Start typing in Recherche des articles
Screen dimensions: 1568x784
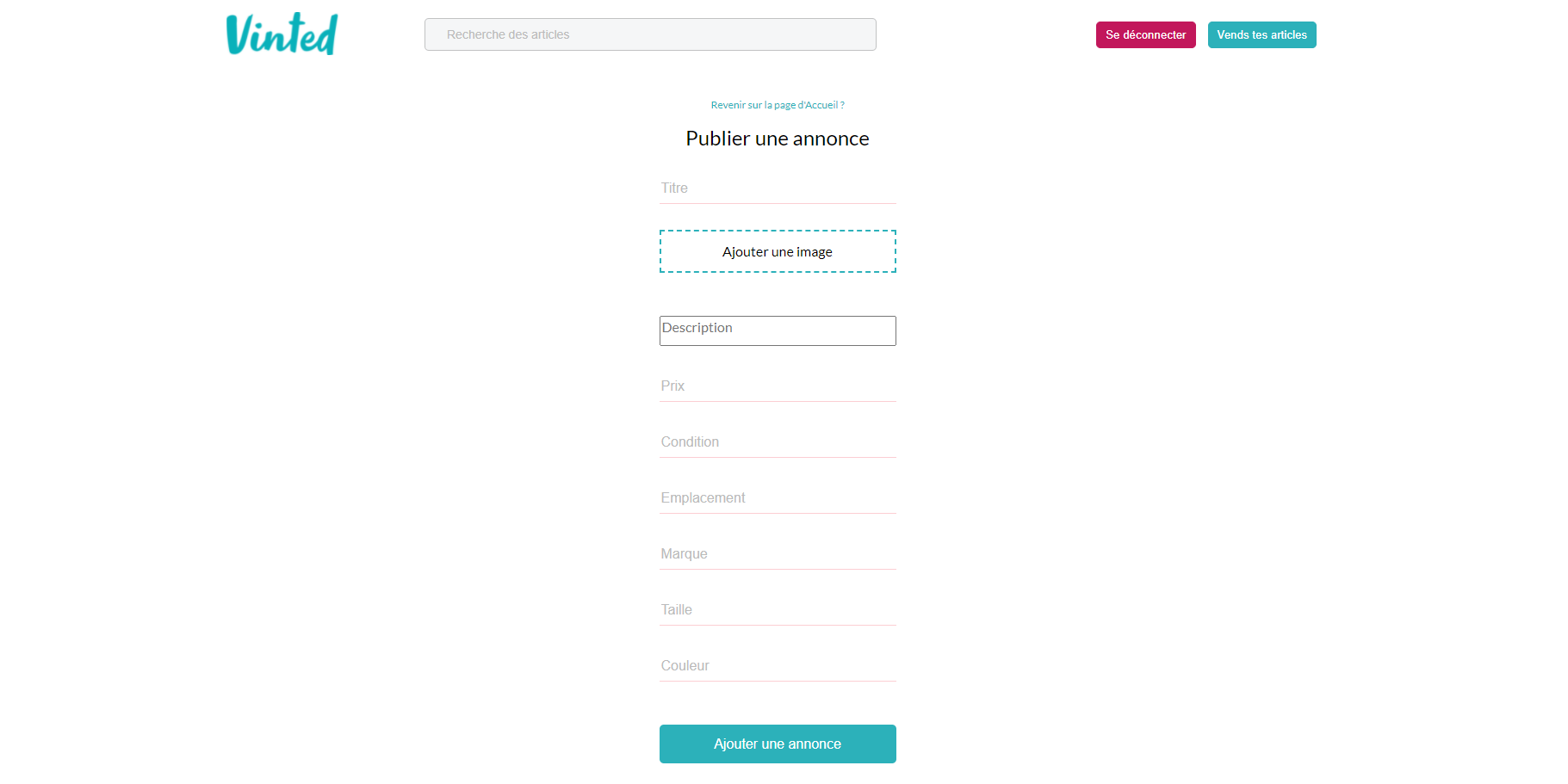pos(649,34)
